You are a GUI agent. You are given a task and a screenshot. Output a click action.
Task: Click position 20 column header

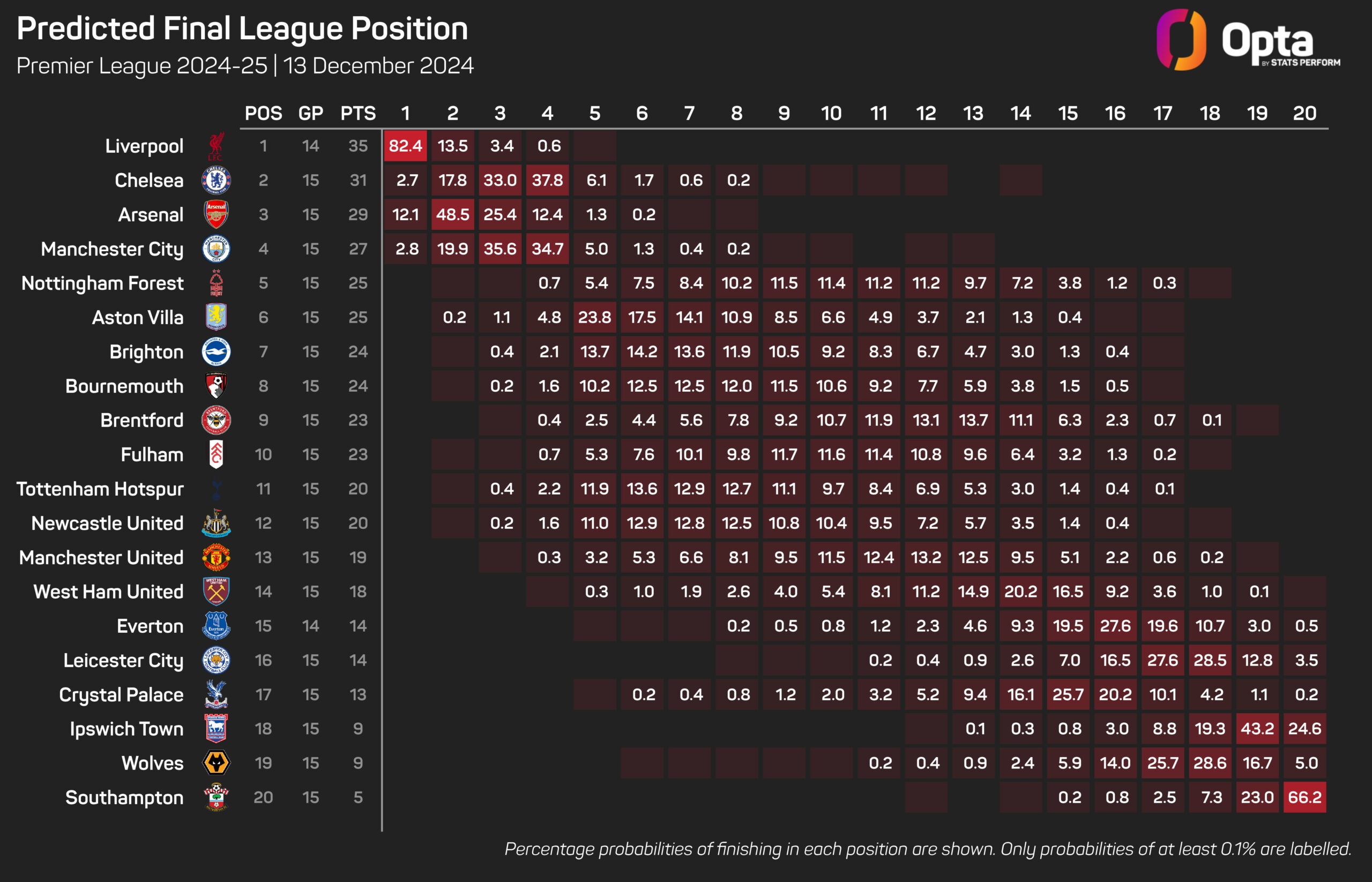(1304, 114)
